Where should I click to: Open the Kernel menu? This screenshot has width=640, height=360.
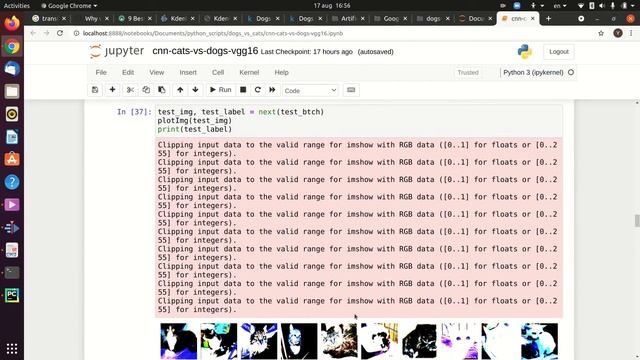(249, 72)
